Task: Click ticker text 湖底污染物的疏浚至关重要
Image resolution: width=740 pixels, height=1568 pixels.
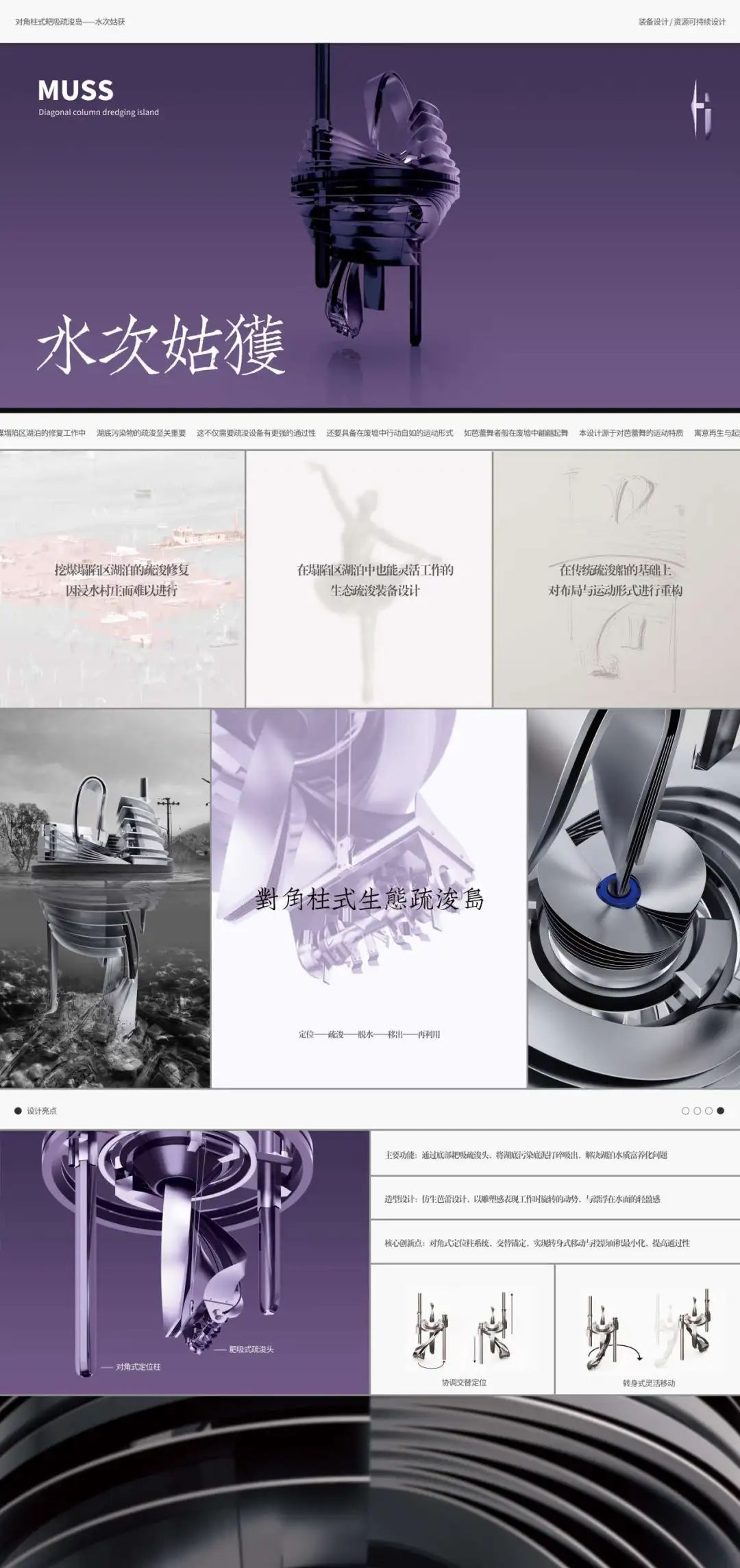Action: (141, 433)
